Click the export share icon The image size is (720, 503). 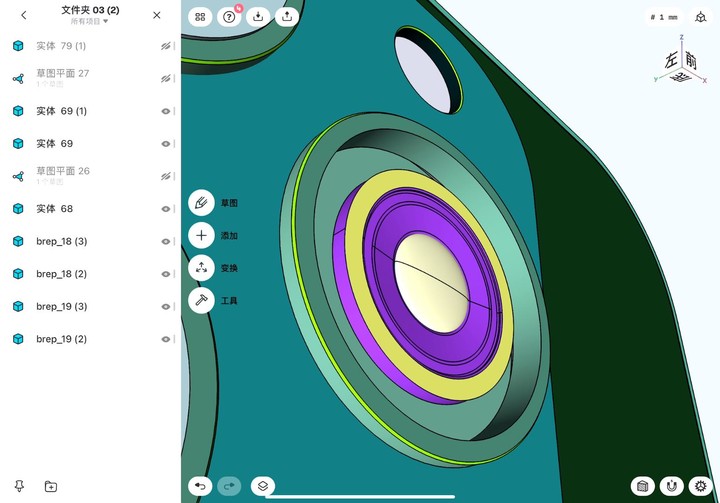(287, 17)
